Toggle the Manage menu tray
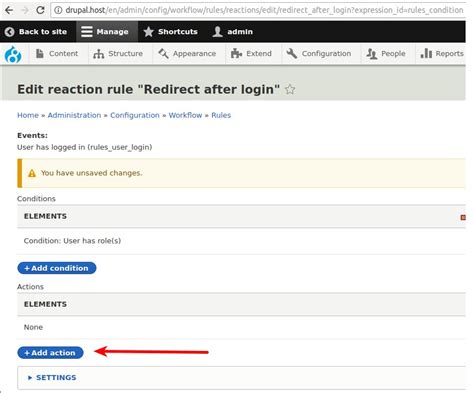Screen dimensions: 474x393 [x=107, y=32]
